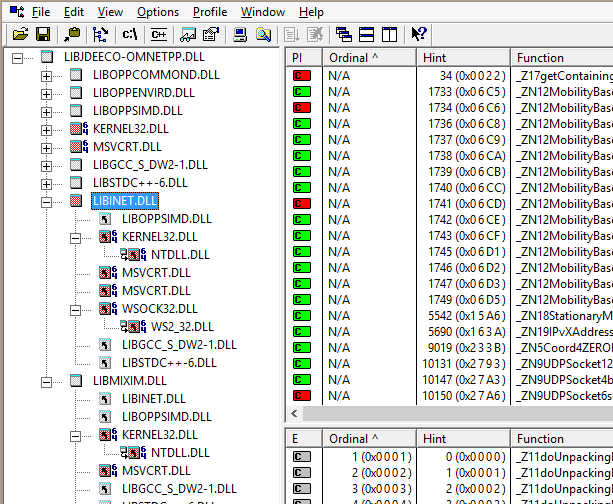
Task: Select the _ZN5Coord4ZERO function row
Action: (x=564, y=348)
